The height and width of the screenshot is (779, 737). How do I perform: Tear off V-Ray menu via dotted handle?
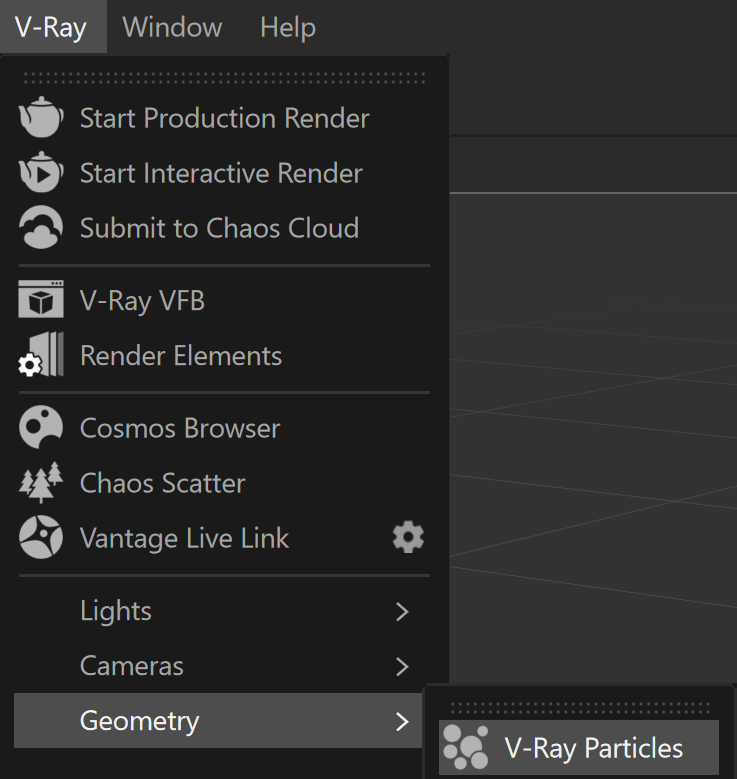click(224, 78)
